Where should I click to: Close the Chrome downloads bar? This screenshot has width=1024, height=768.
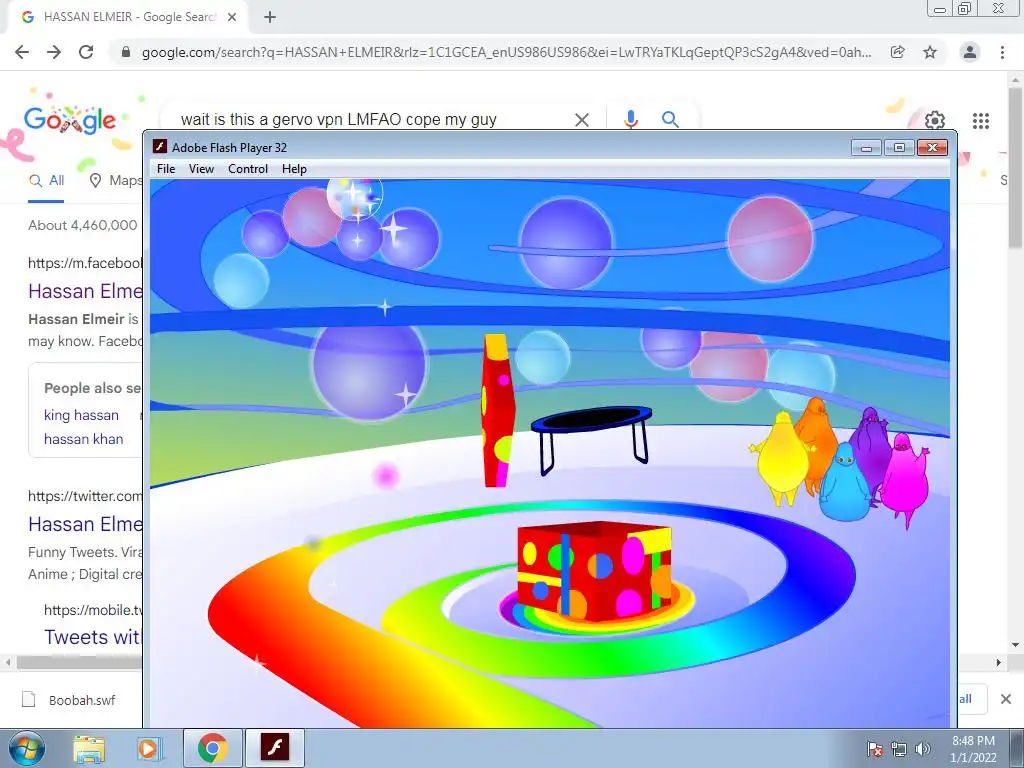point(1006,699)
